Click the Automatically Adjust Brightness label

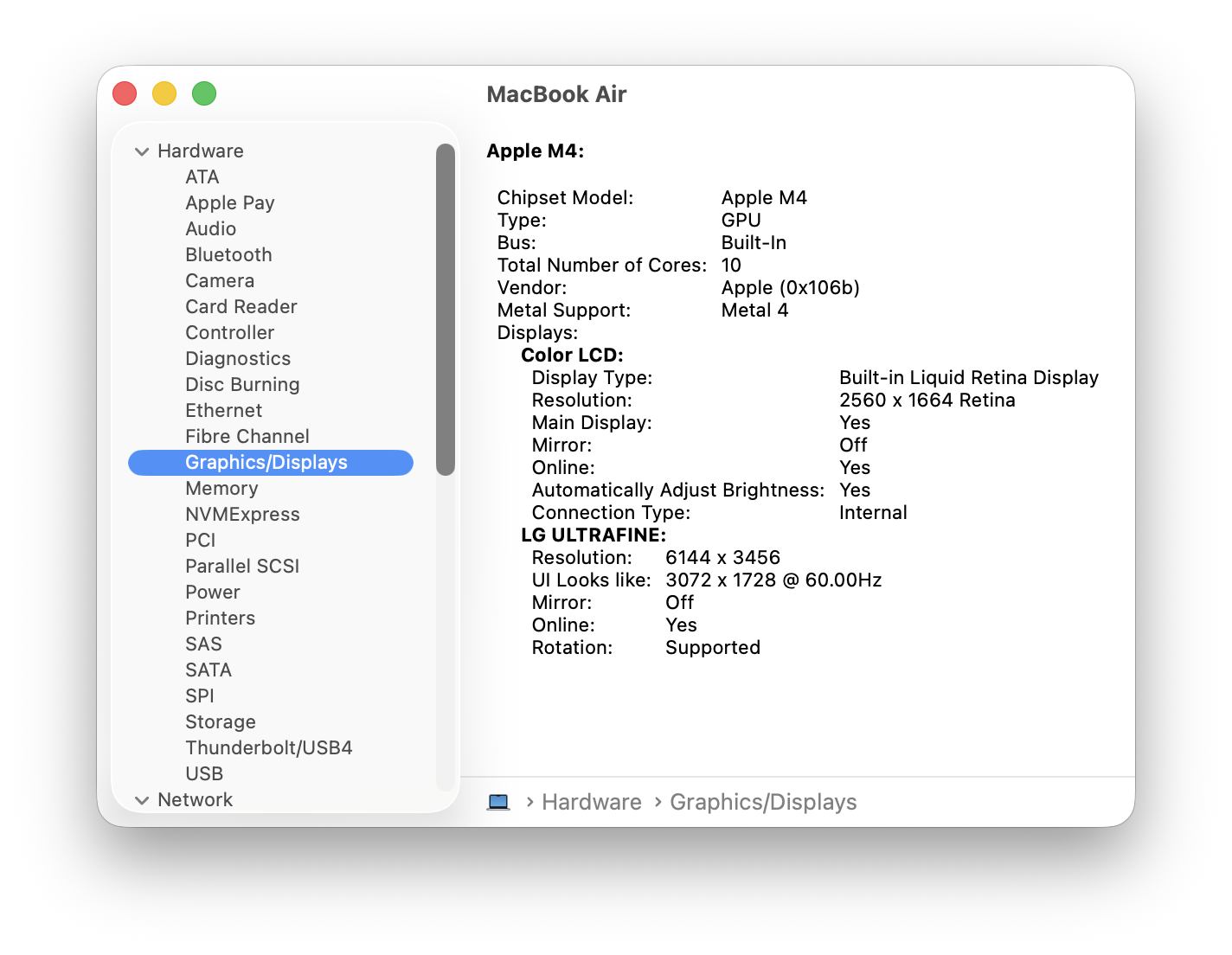coord(678,490)
